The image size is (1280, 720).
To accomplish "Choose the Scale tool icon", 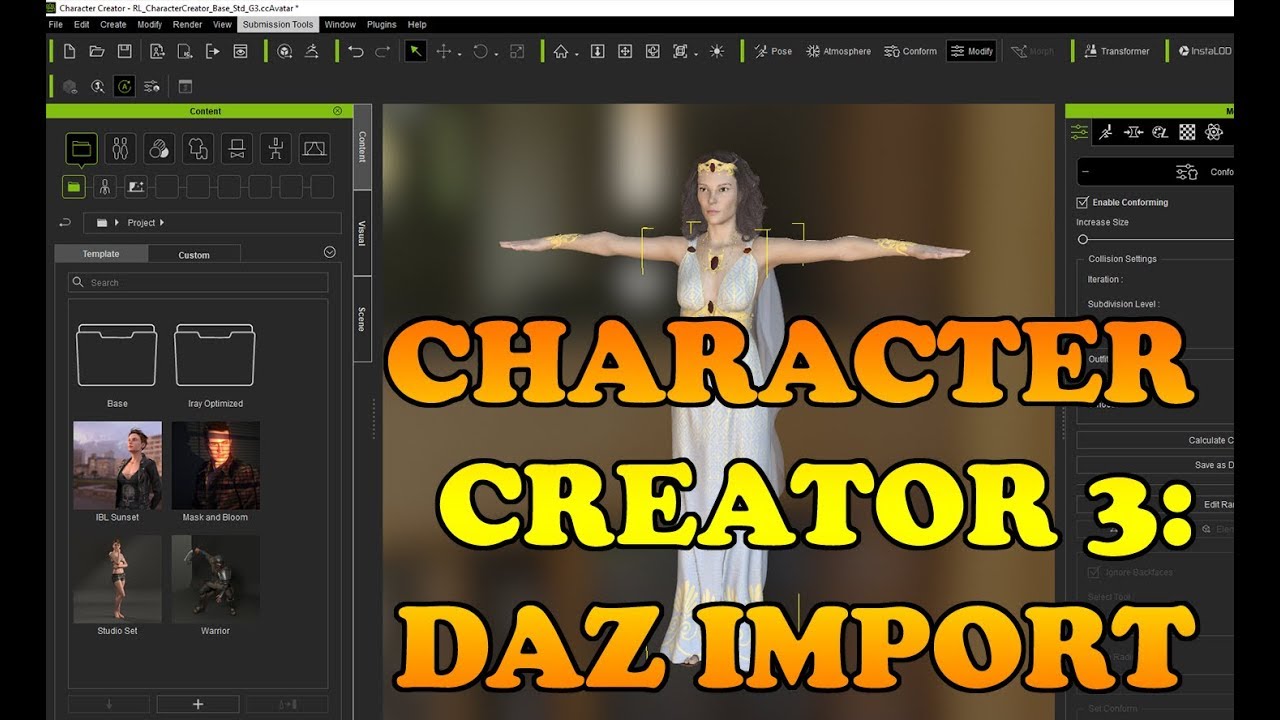I will tap(517, 51).
